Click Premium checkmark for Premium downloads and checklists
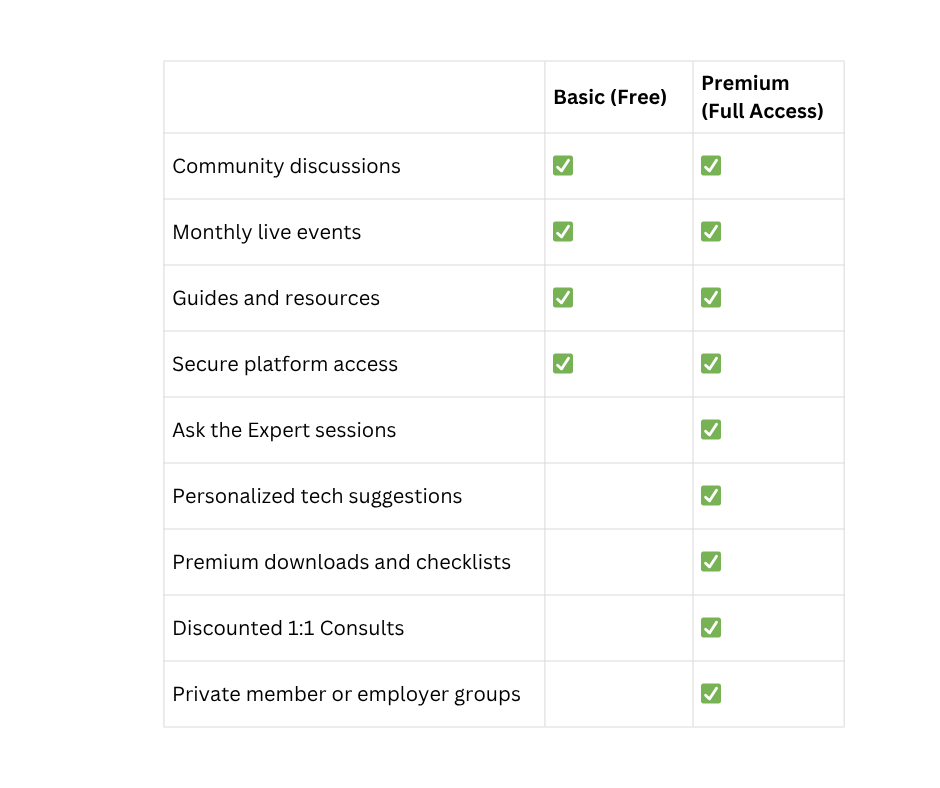The height and width of the screenshot is (788, 940). (x=710, y=561)
